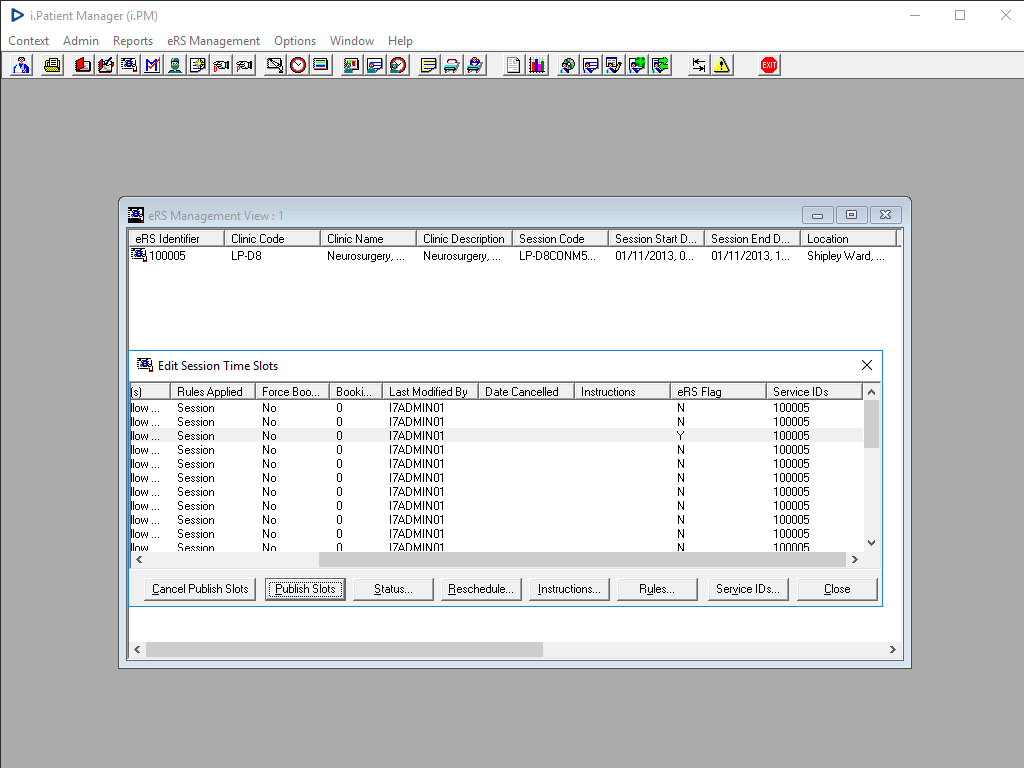Click the opposing black arrows toolbar icon
Screen dimensions: 1024x768
coord(699,65)
